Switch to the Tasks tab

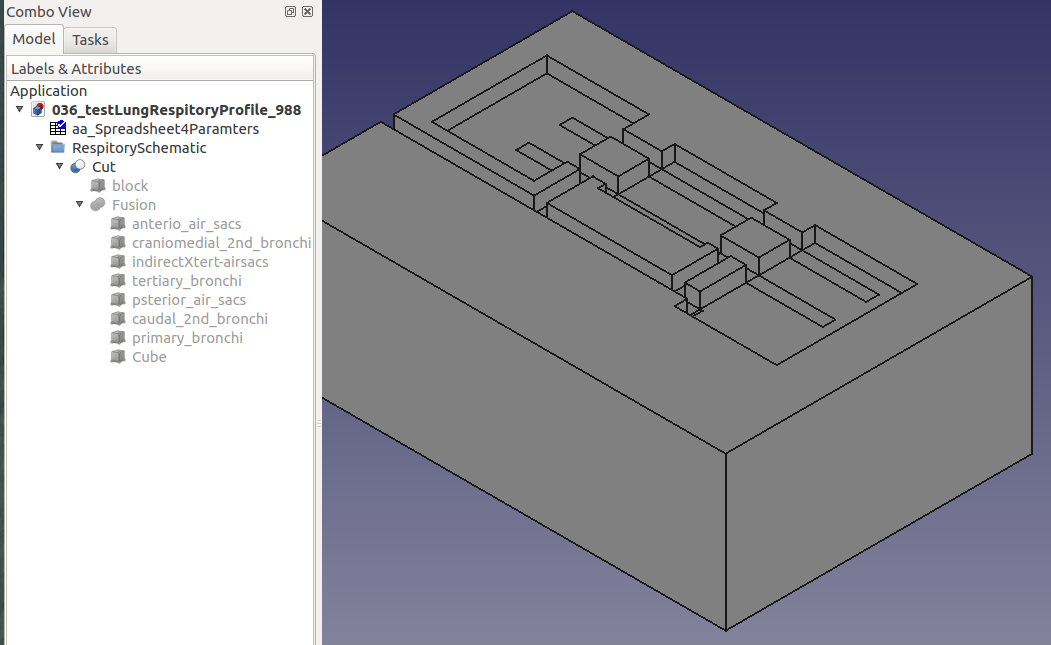(90, 40)
